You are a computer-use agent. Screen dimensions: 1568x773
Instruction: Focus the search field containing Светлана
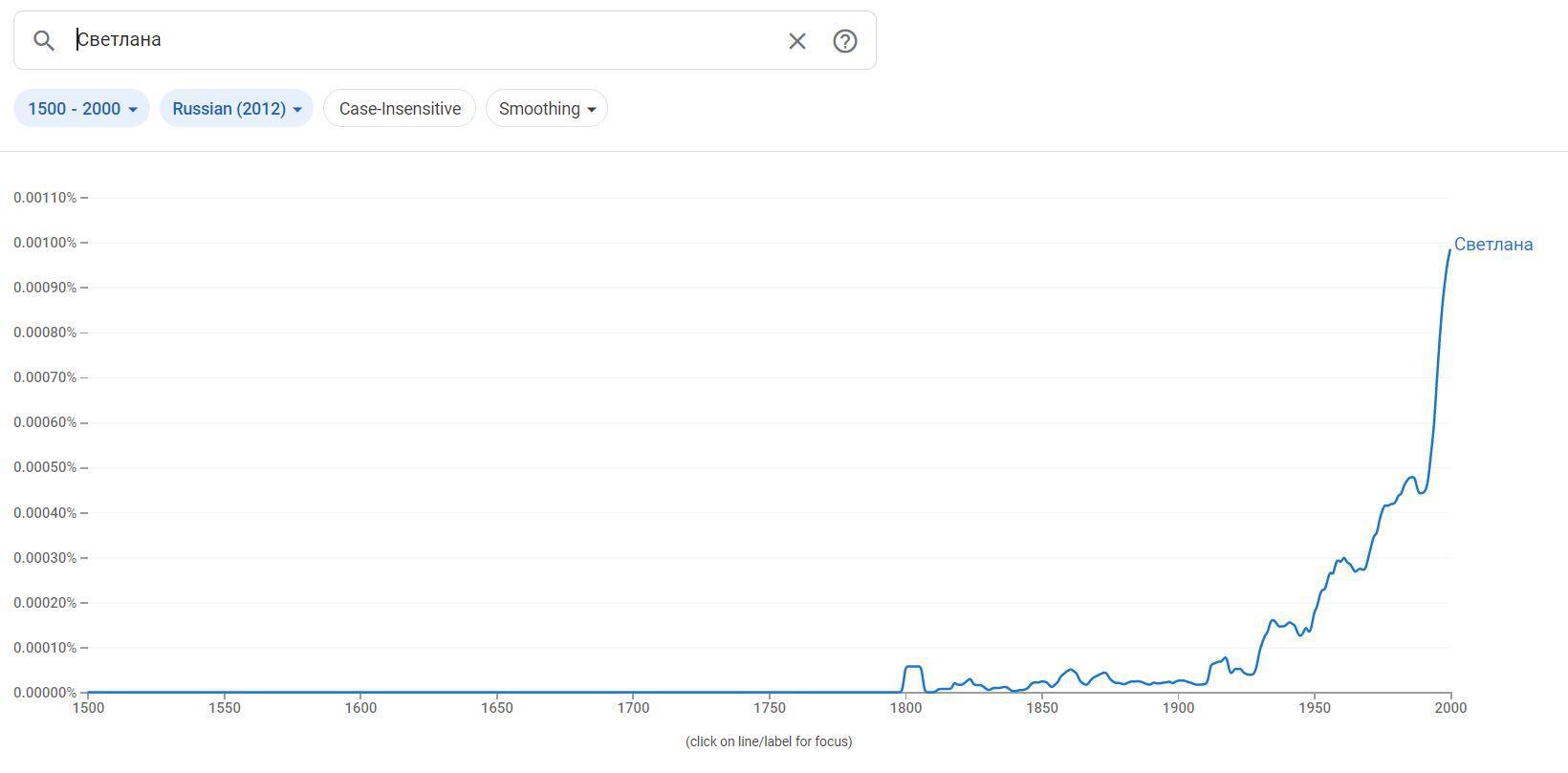coord(421,40)
